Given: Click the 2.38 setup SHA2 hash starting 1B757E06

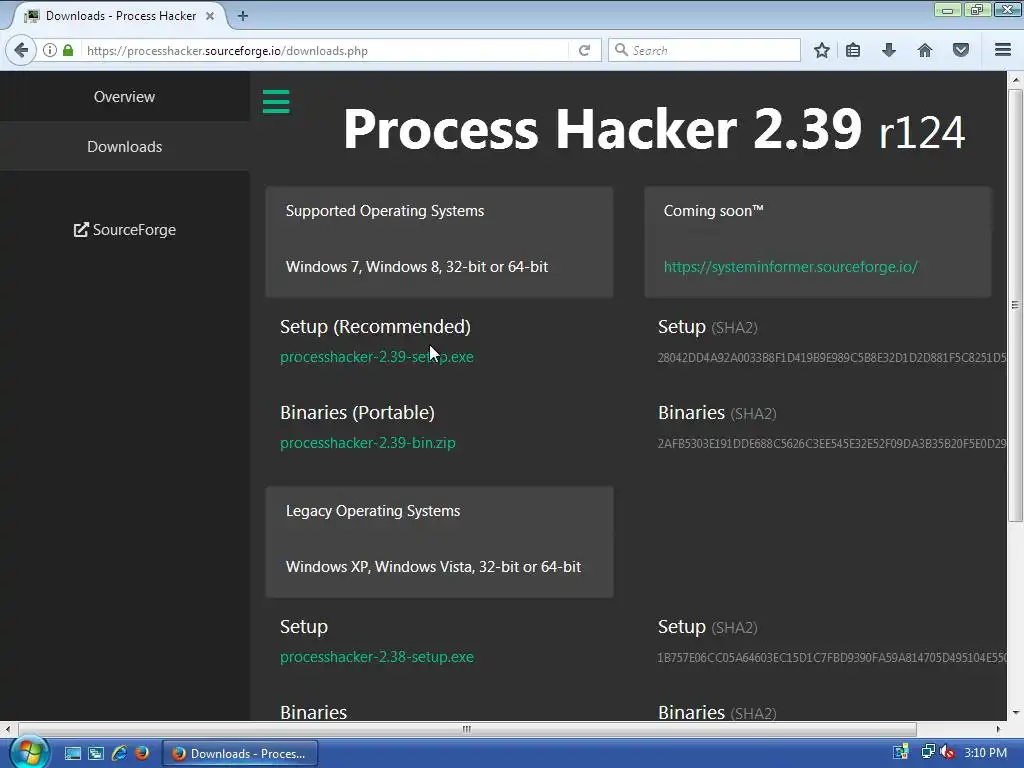Looking at the screenshot, I should (831, 658).
